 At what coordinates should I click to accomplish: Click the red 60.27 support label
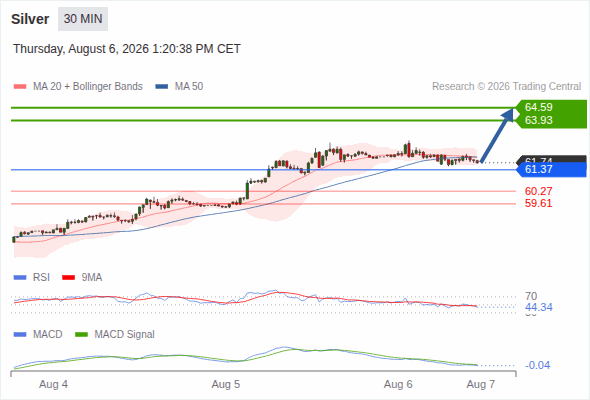click(538, 191)
